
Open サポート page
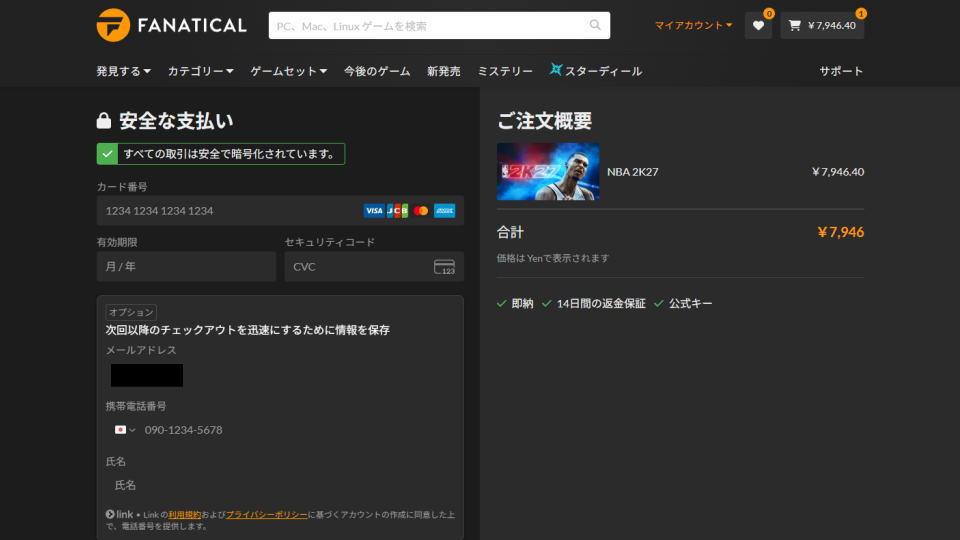tap(841, 71)
